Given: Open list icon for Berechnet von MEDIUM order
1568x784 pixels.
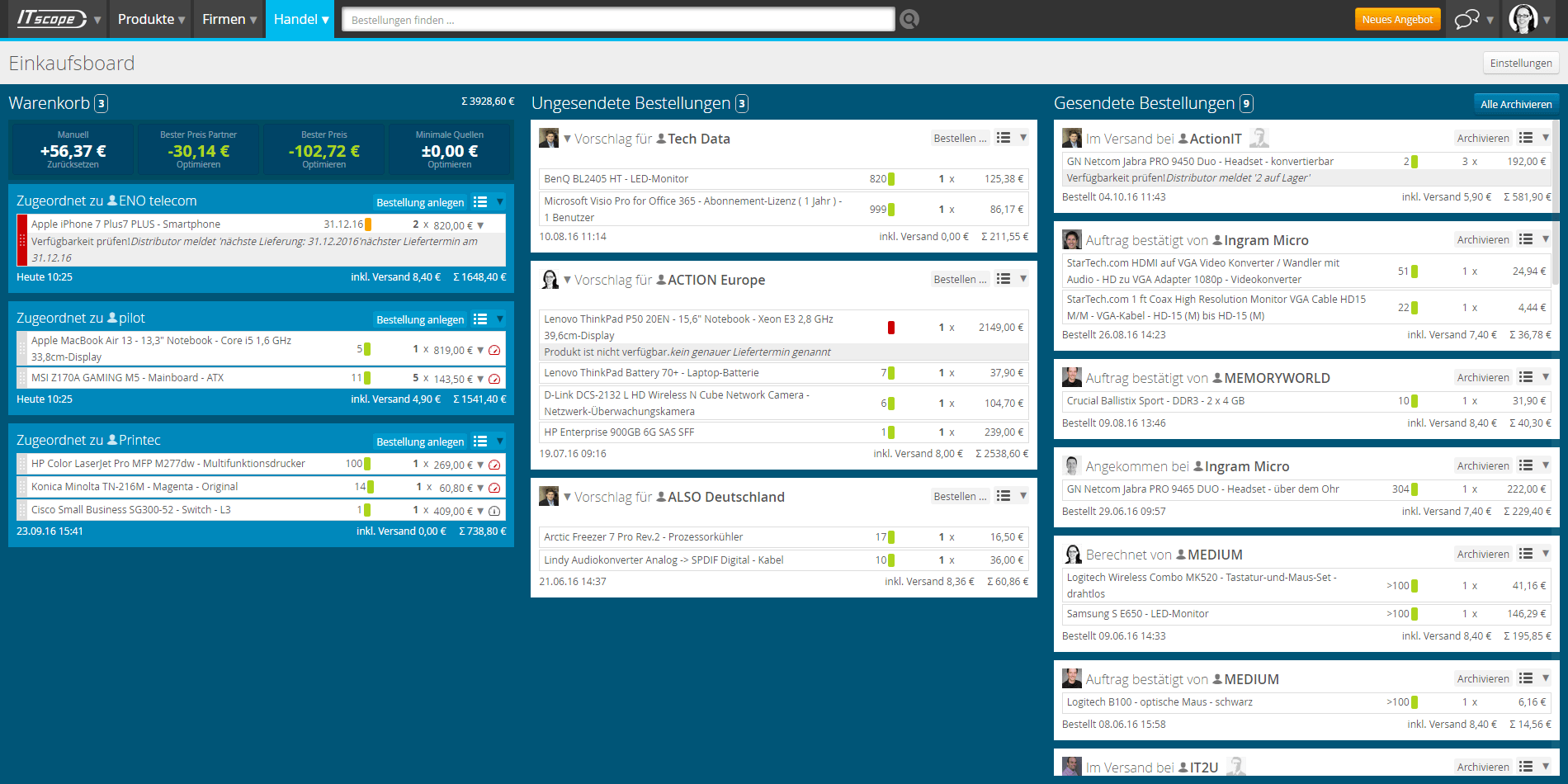Looking at the screenshot, I should [1526, 554].
